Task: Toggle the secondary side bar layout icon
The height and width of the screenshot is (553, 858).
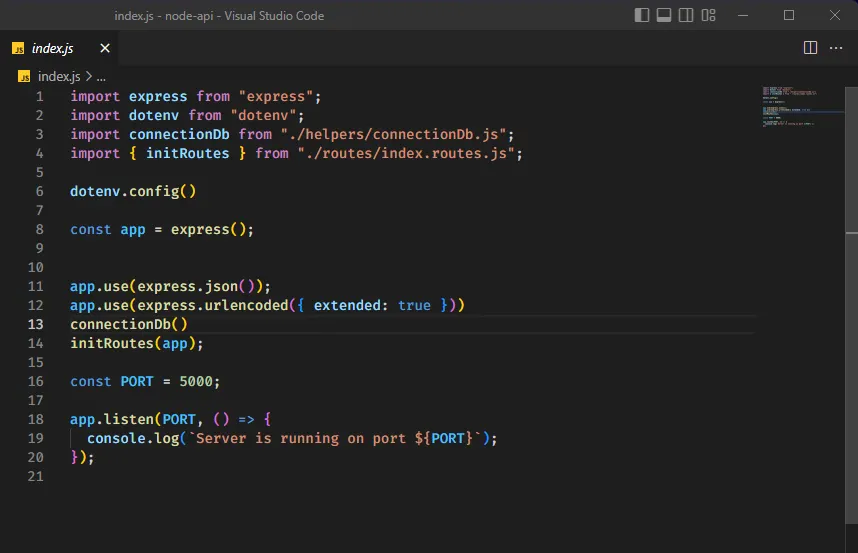Action: click(686, 15)
